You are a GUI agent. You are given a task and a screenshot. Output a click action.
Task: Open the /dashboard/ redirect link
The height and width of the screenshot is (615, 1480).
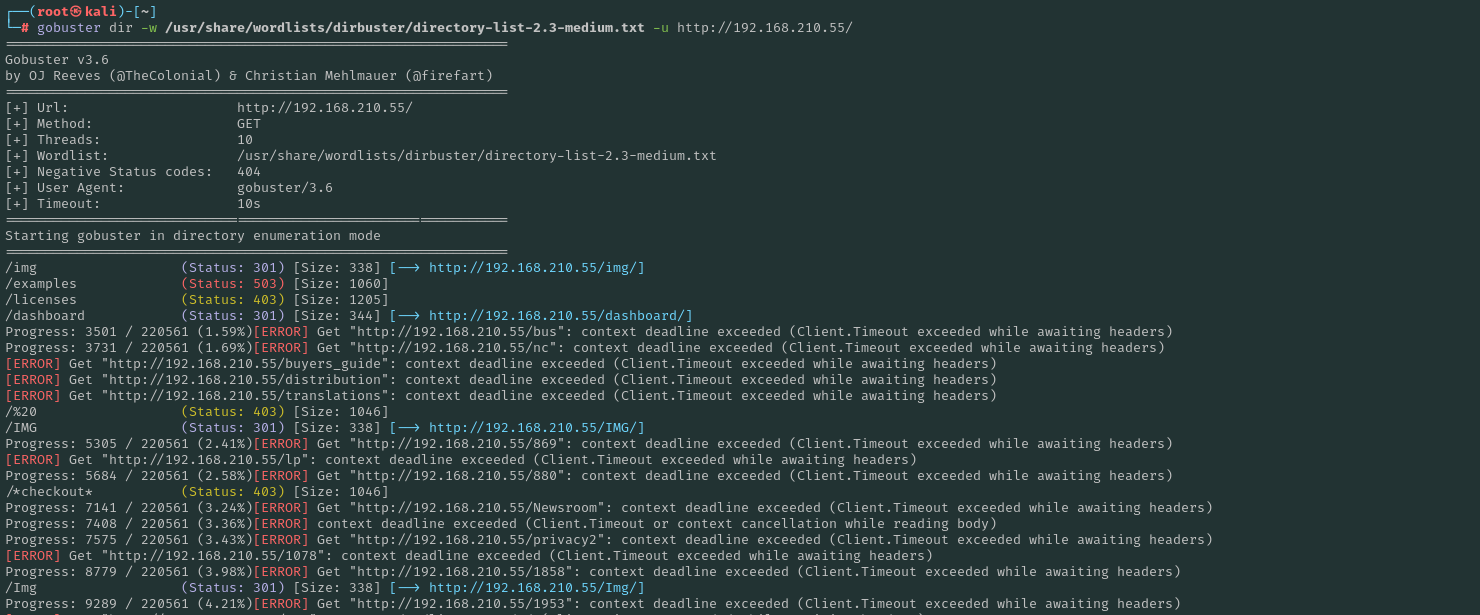pyautogui.click(x=560, y=316)
